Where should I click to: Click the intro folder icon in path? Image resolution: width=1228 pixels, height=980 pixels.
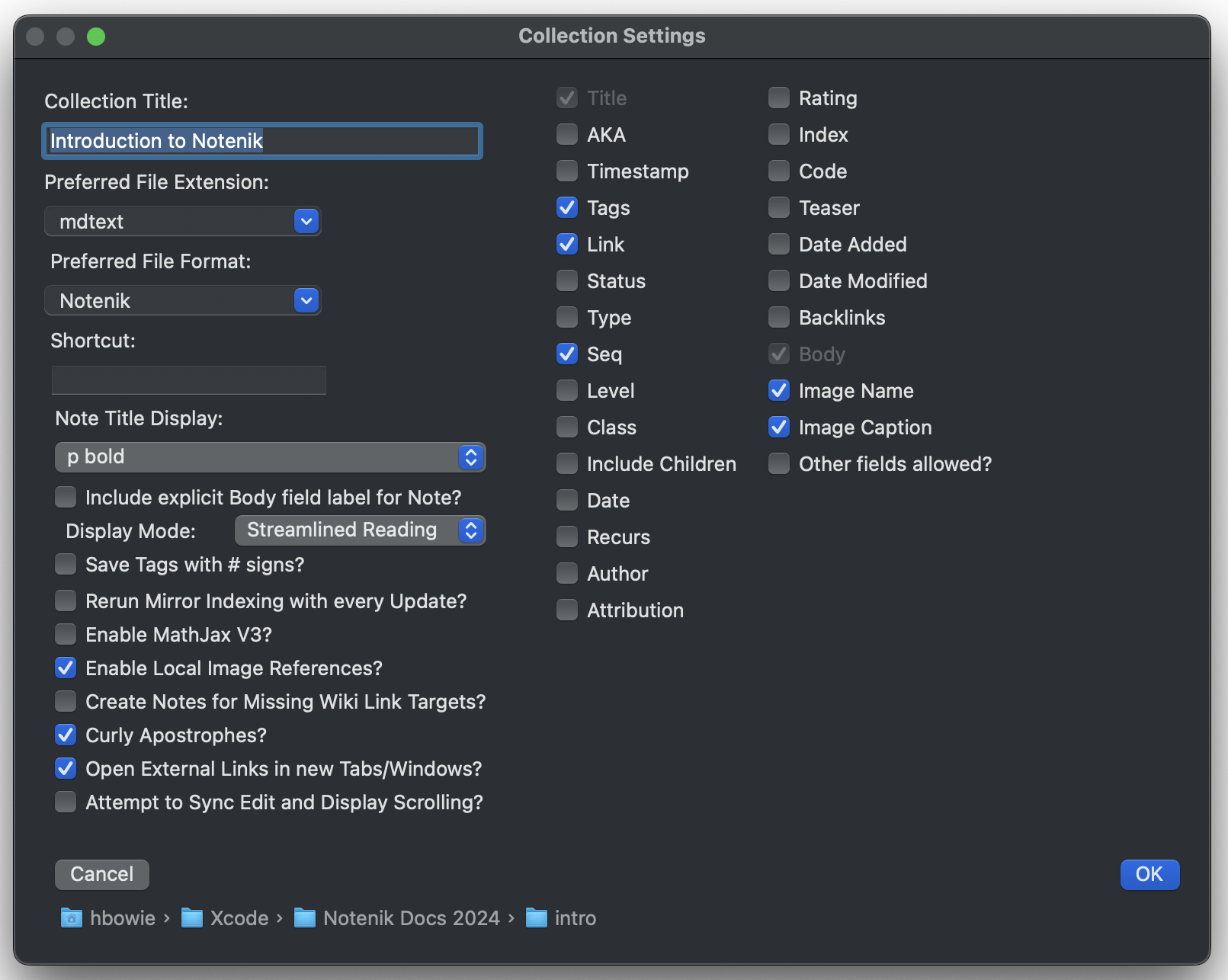[x=537, y=918]
